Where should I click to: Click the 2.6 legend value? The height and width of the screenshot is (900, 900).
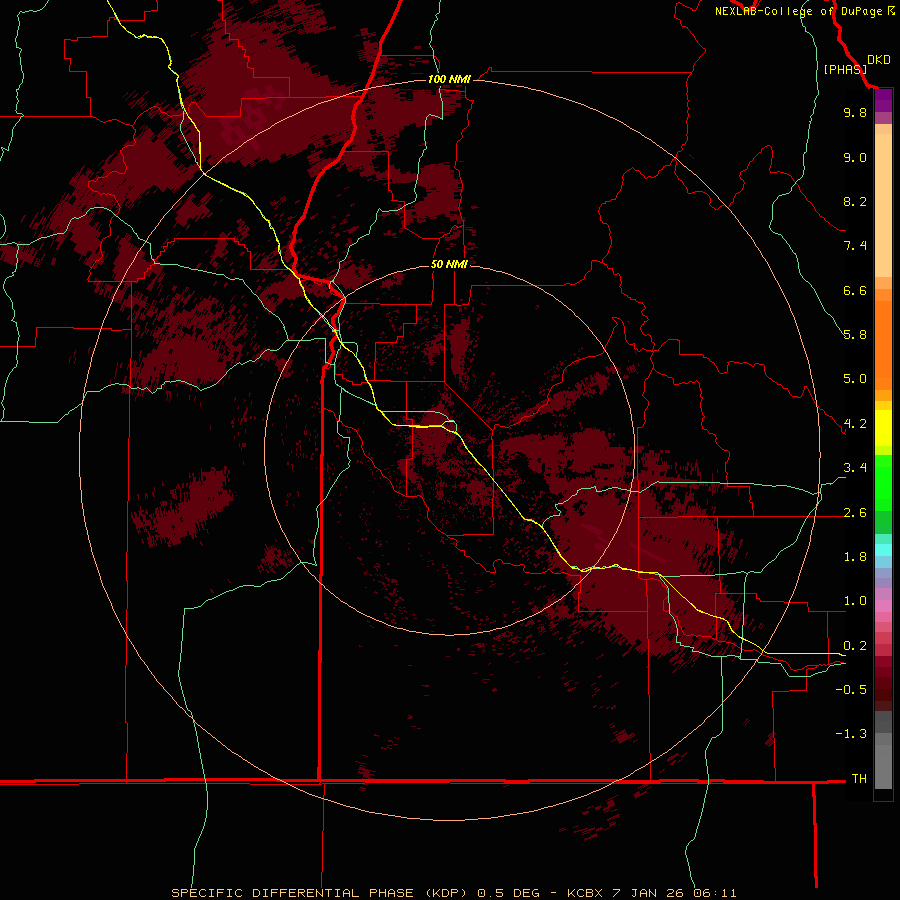coord(855,513)
